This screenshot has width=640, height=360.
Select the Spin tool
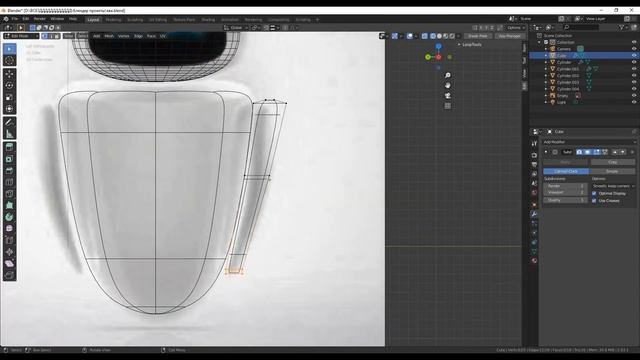point(9,217)
